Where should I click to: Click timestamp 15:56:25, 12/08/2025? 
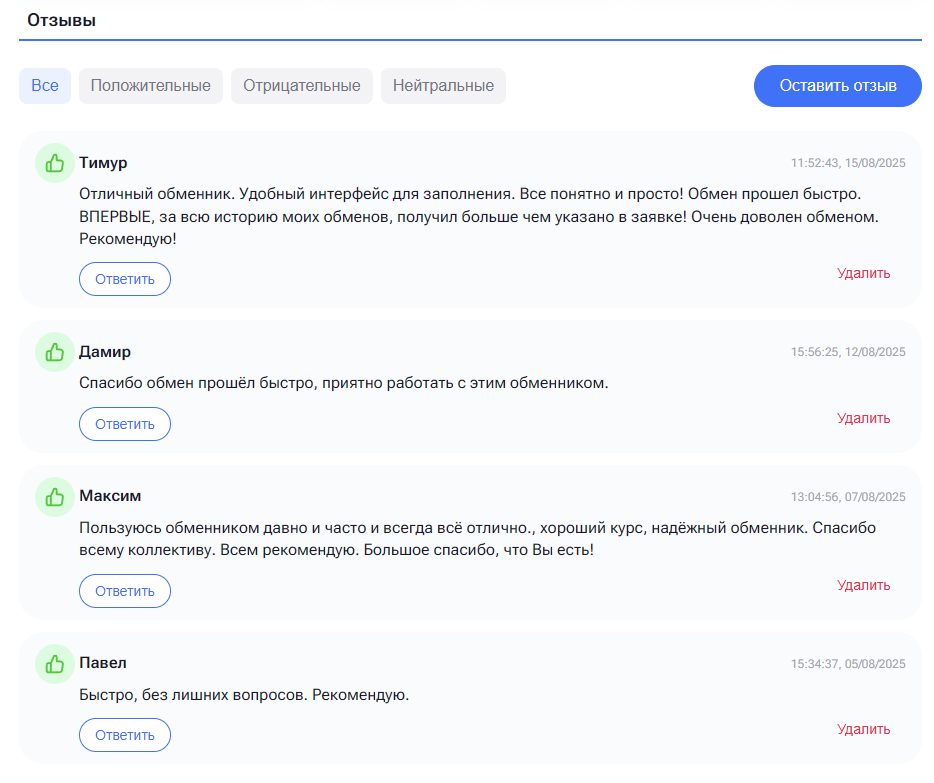point(848,352)
